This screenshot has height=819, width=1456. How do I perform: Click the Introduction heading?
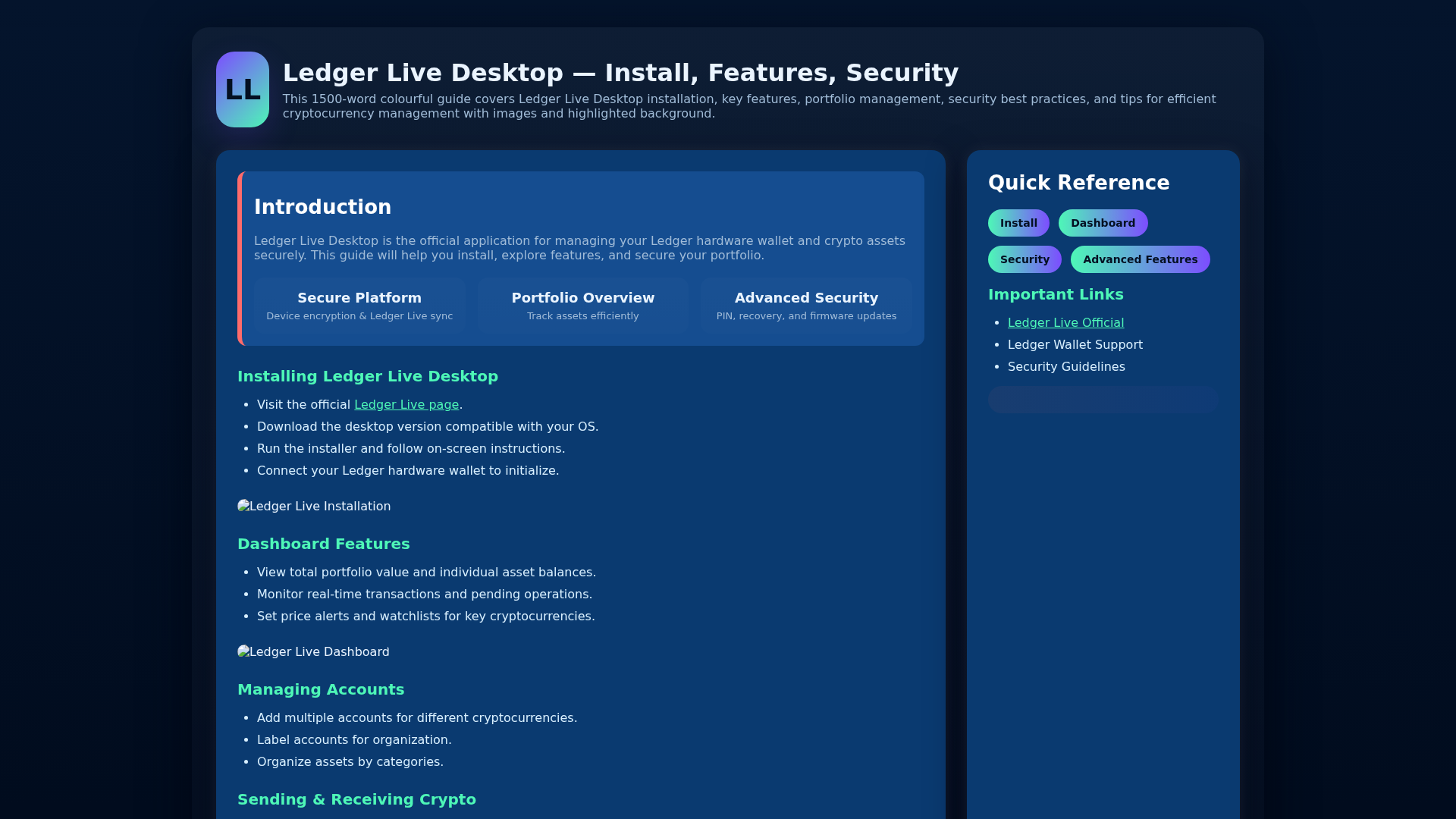click(x=322, y=207)
